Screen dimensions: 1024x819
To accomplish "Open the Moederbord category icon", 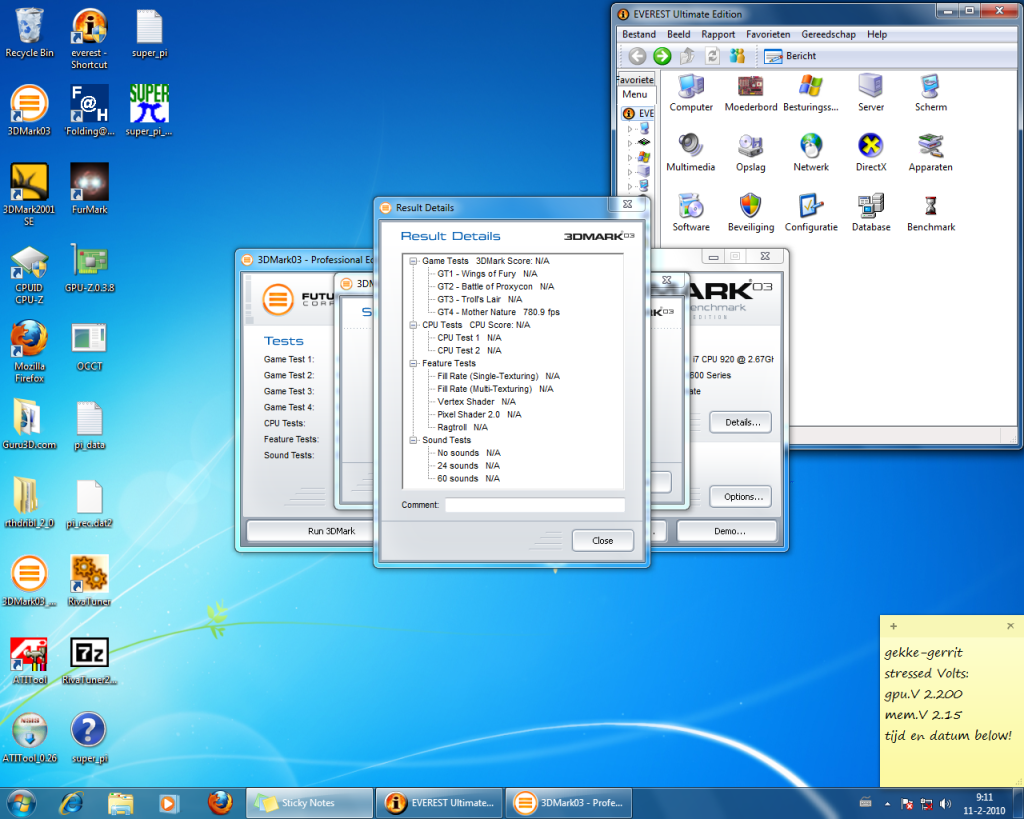I will pyautogui.click(x=751, y=93).
